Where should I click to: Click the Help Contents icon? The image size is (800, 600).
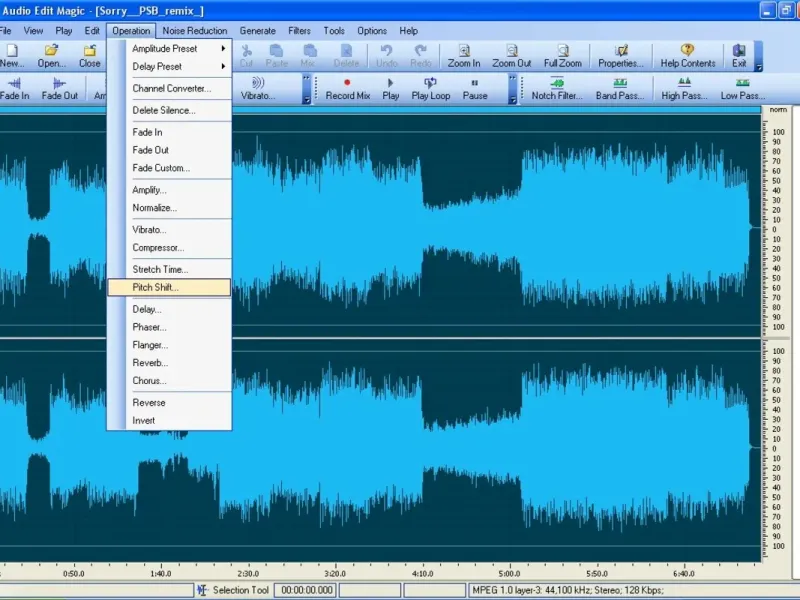click(x=687, y=55)
